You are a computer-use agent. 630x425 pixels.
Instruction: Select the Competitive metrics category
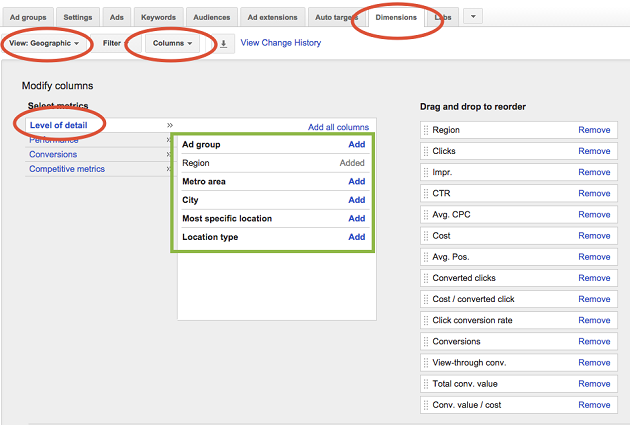pos(67,169)
